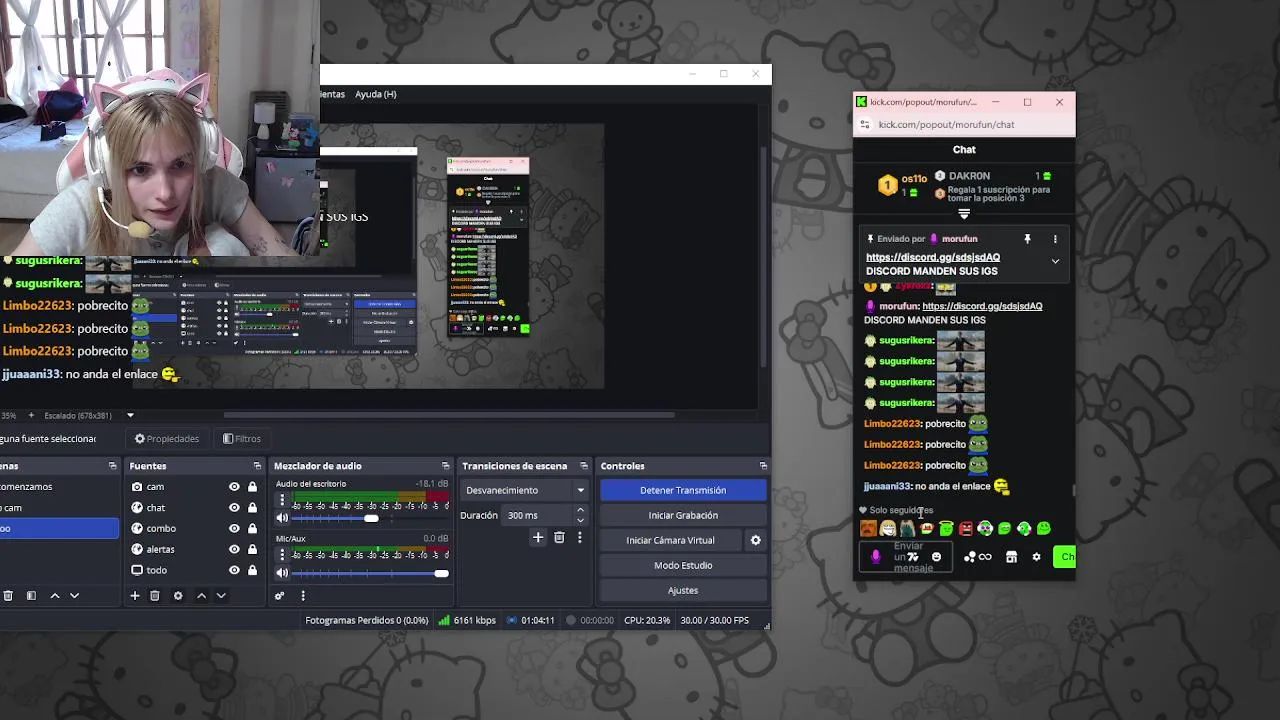Open source properties with the Fuentes gear icon
Screen dimensions: 1280x720
[x=178, y=596]
